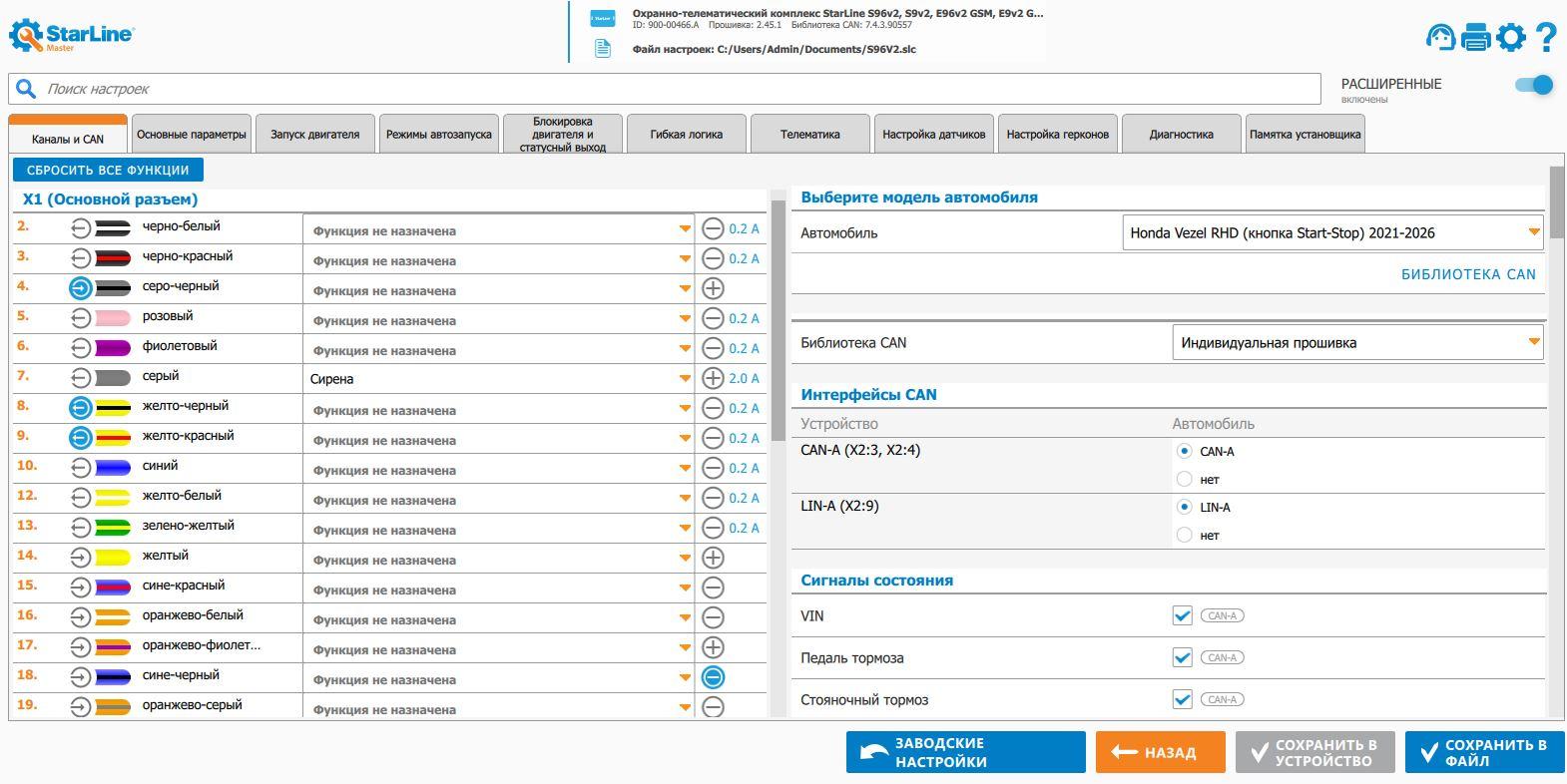Open function dropdown for зелено-желтый wire
Viewport: 1567px width, 784px height.
pyautogui.click(x=499, y=529)
